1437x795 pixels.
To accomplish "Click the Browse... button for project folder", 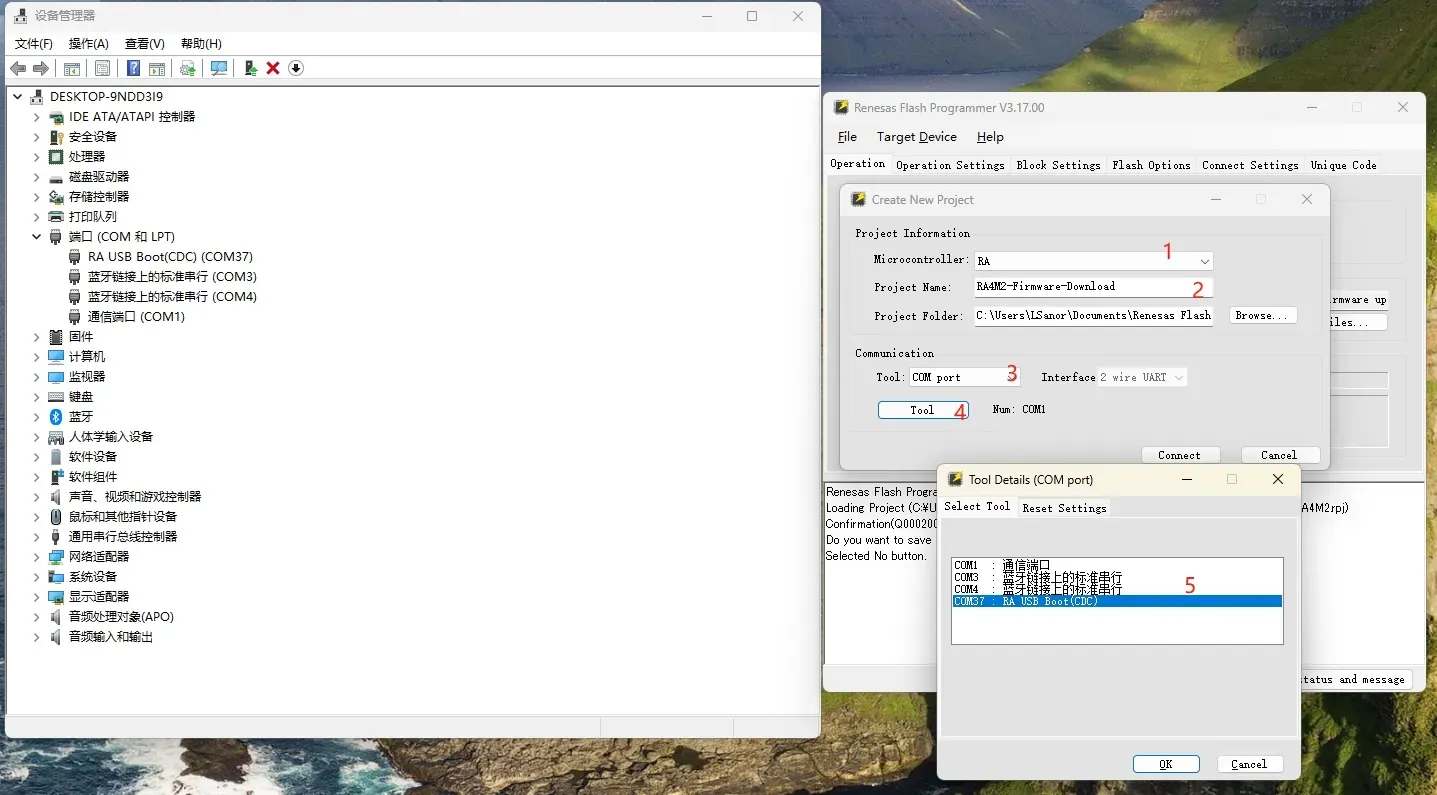I will [1262, 315].
